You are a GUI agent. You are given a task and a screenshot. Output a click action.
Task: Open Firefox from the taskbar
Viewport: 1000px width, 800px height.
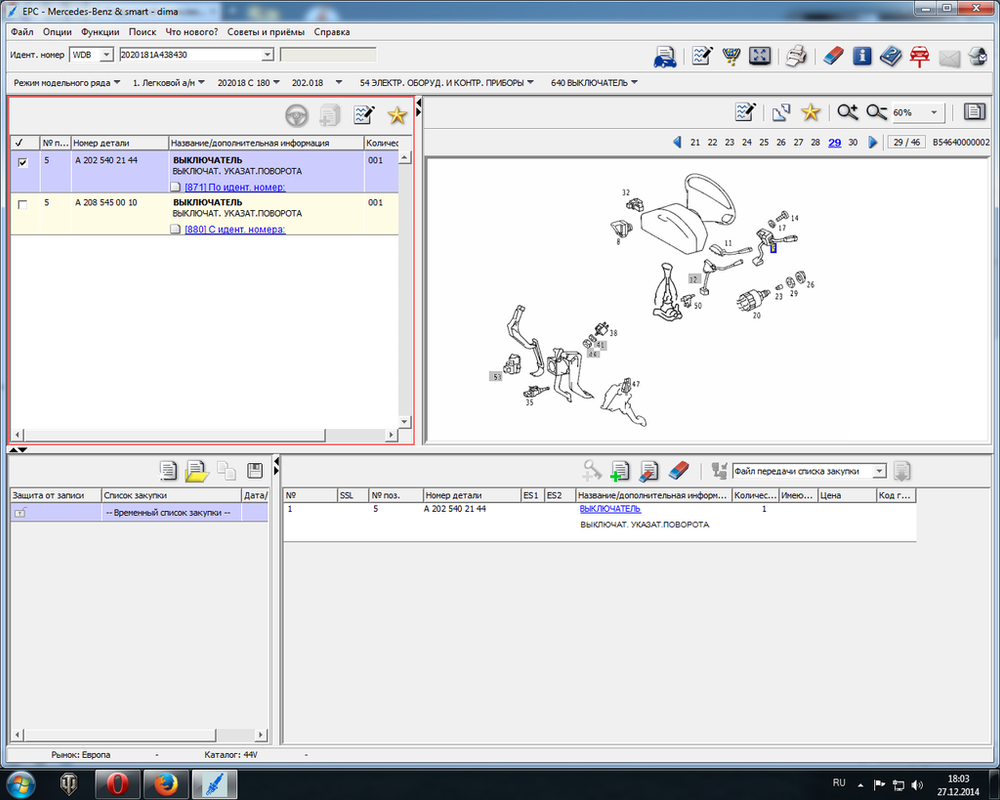tap(166, 784)
